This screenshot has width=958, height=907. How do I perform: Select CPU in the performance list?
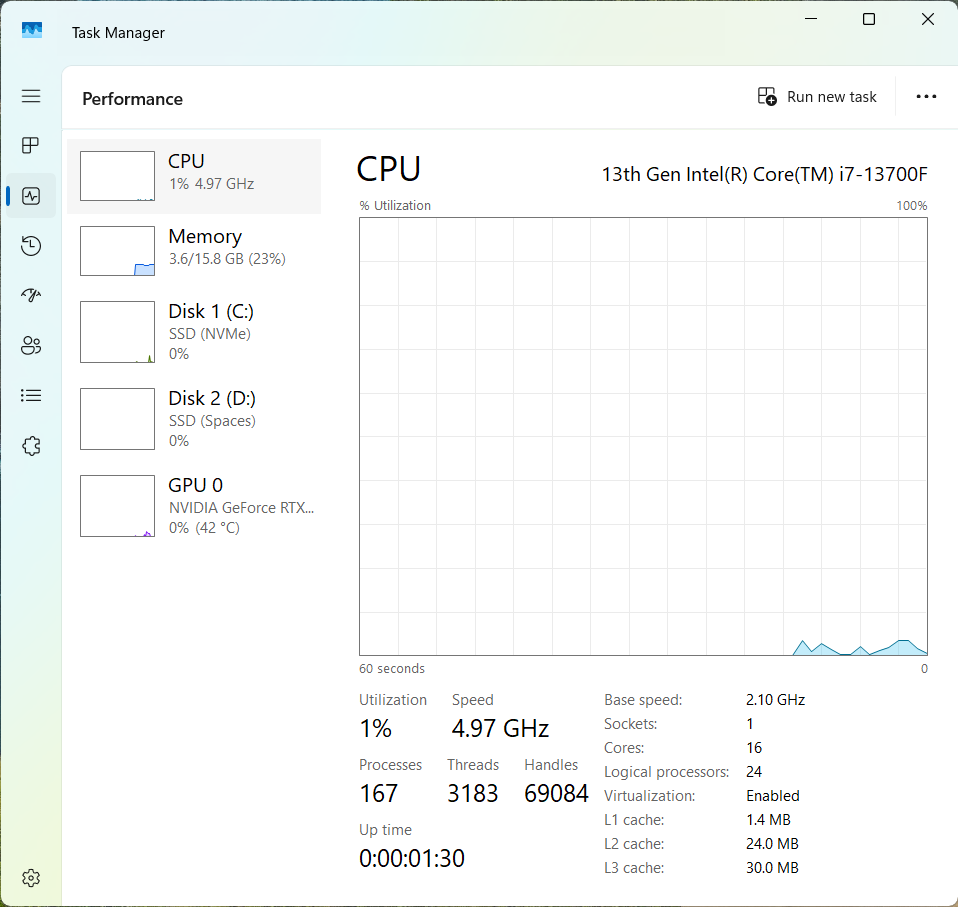point(194,176)
